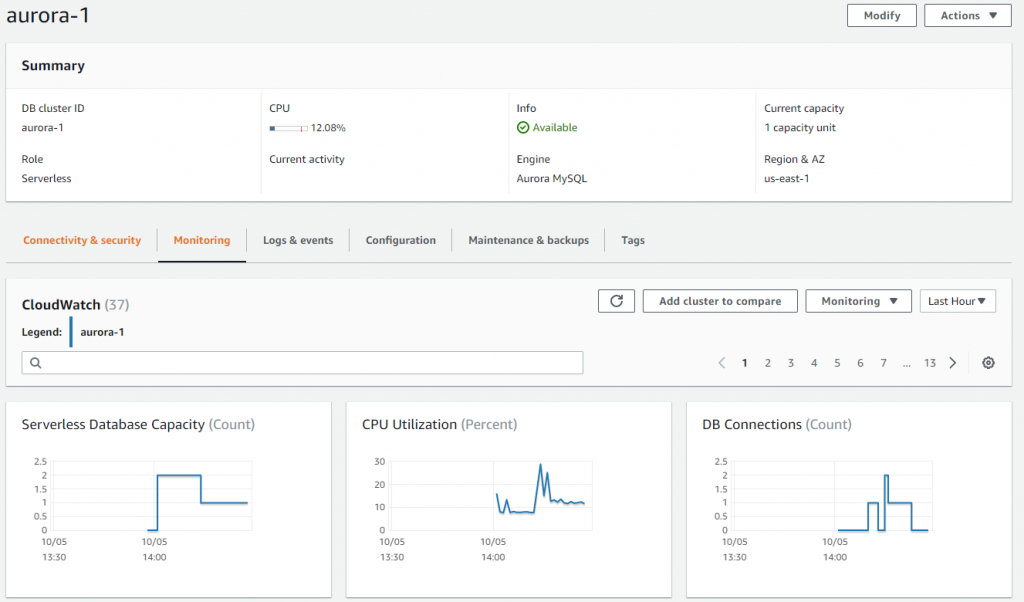Click the CloudWatch metrics search field

[302, 363]
